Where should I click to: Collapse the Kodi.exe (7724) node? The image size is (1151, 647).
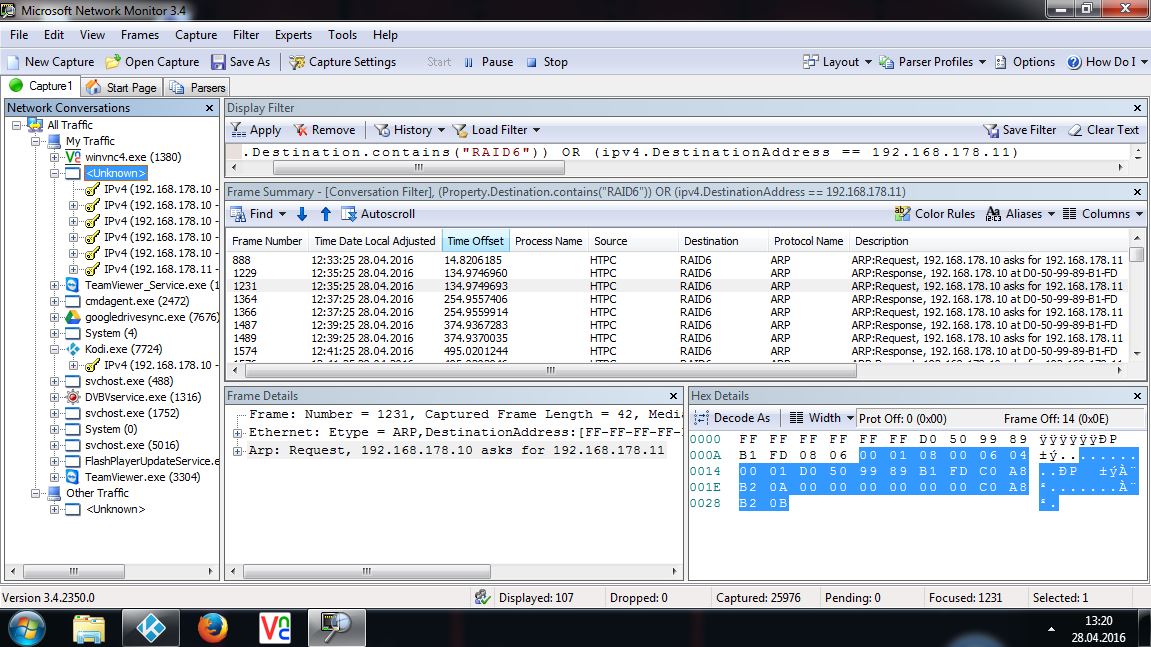click(54, 350)
